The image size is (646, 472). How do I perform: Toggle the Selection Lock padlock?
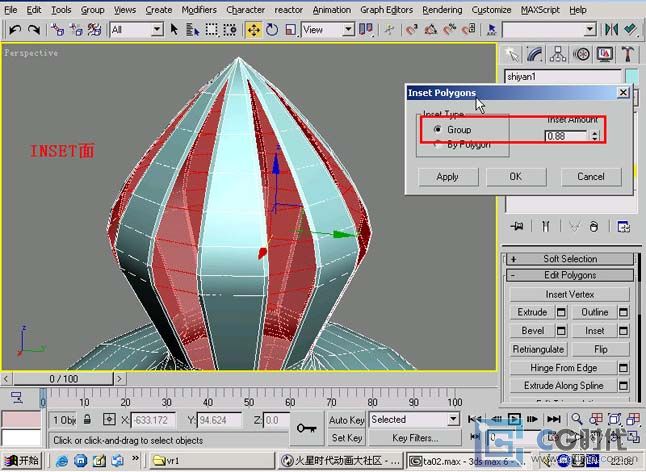point(87,420)
